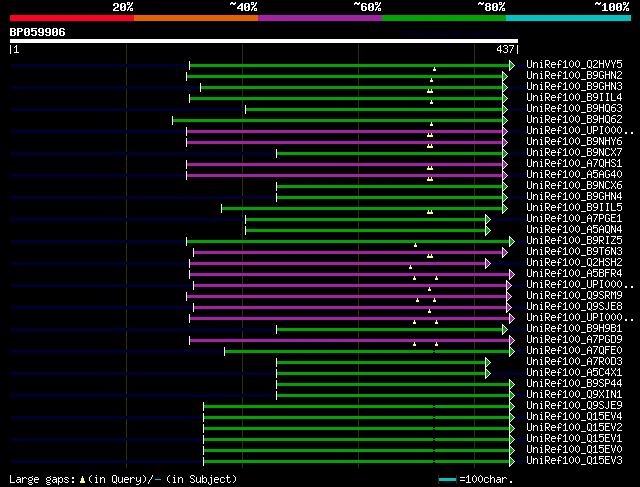The width and height of the screenshot is (640, 487).
Task: Select the UniRef100_Q9SRM9 label
Action: 574,296
